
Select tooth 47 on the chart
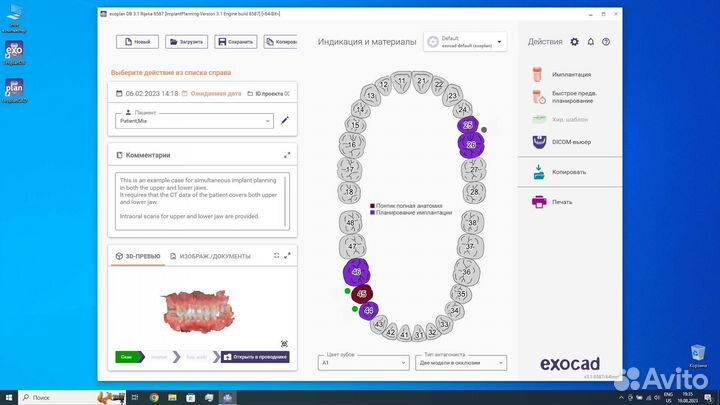(352, 246)
